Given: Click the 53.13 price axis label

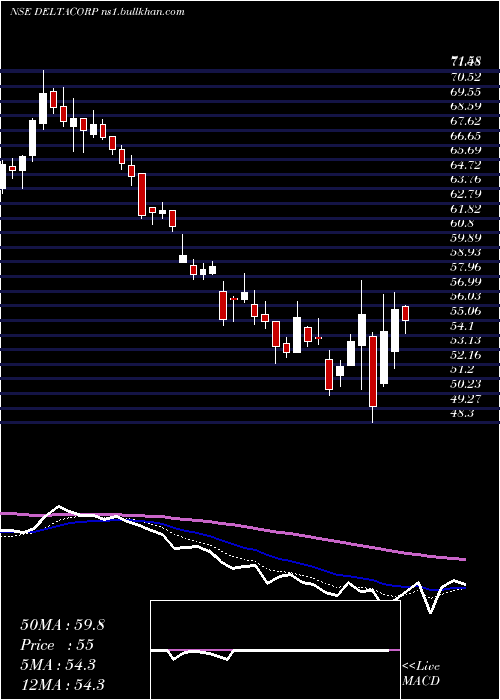Looking at the screenshot, I should coord(465,341).
